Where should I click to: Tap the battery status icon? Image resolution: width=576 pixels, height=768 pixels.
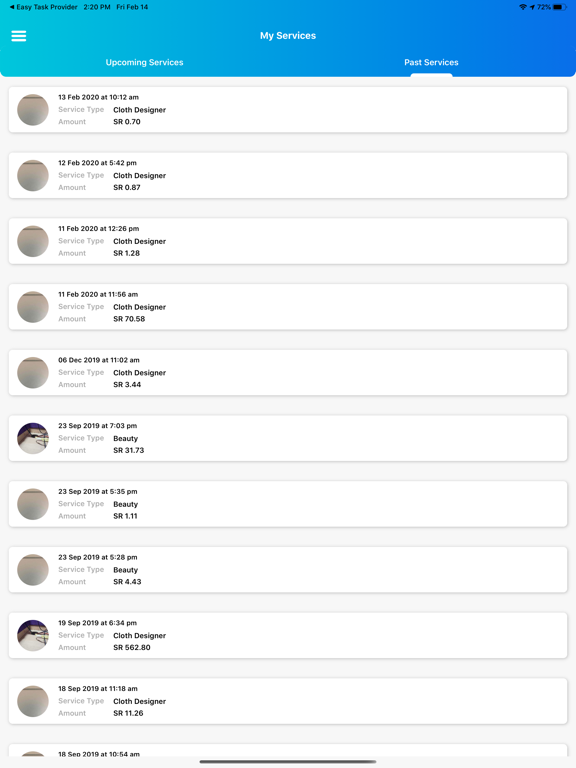(560, 7)
